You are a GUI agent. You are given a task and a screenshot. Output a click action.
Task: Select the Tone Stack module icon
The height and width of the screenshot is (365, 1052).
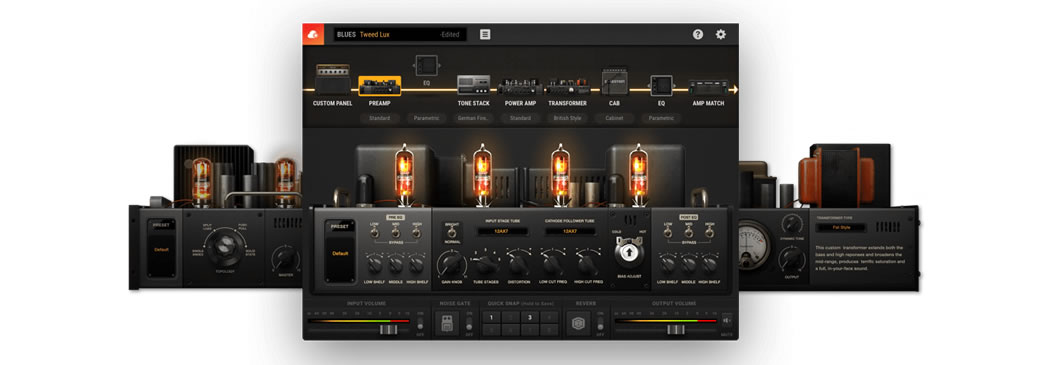click(474, 85)
